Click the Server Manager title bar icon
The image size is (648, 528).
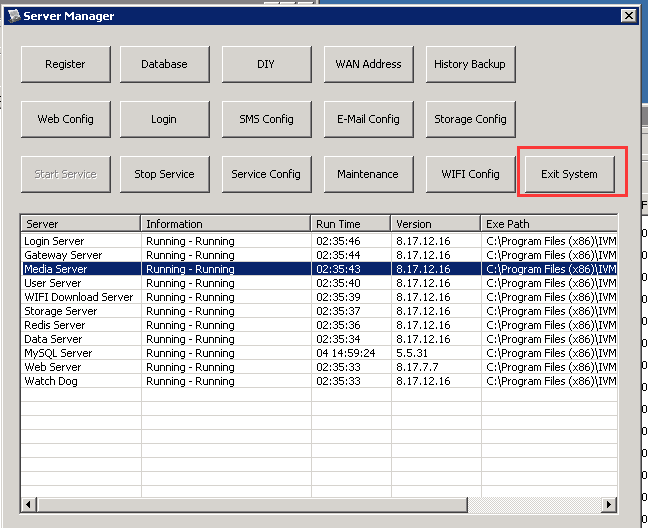tap(14, 16)
